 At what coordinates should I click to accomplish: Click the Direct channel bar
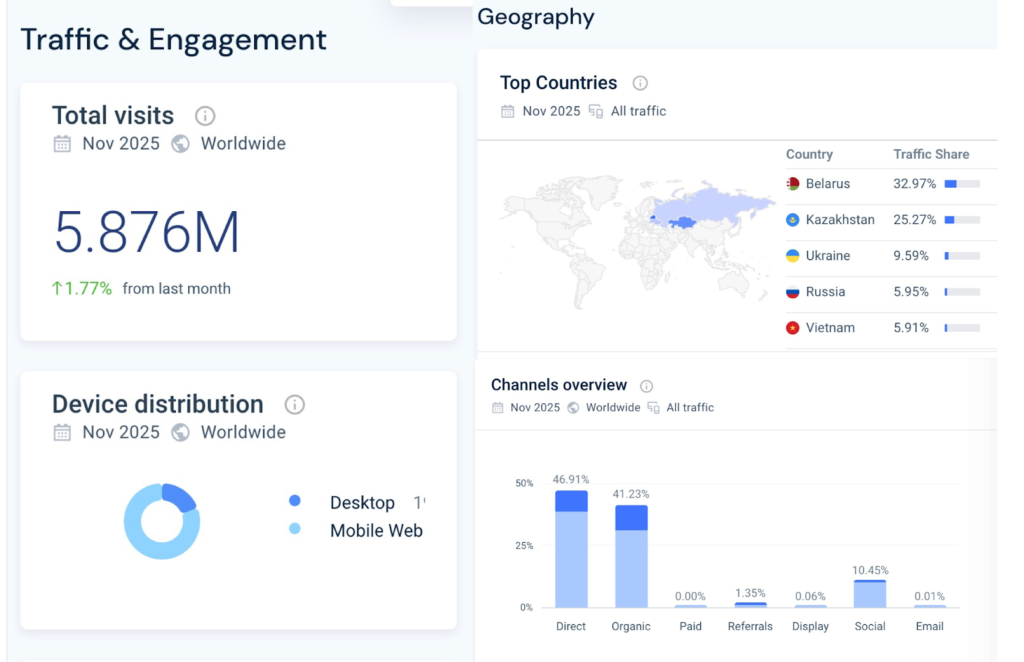click(571, 550)
